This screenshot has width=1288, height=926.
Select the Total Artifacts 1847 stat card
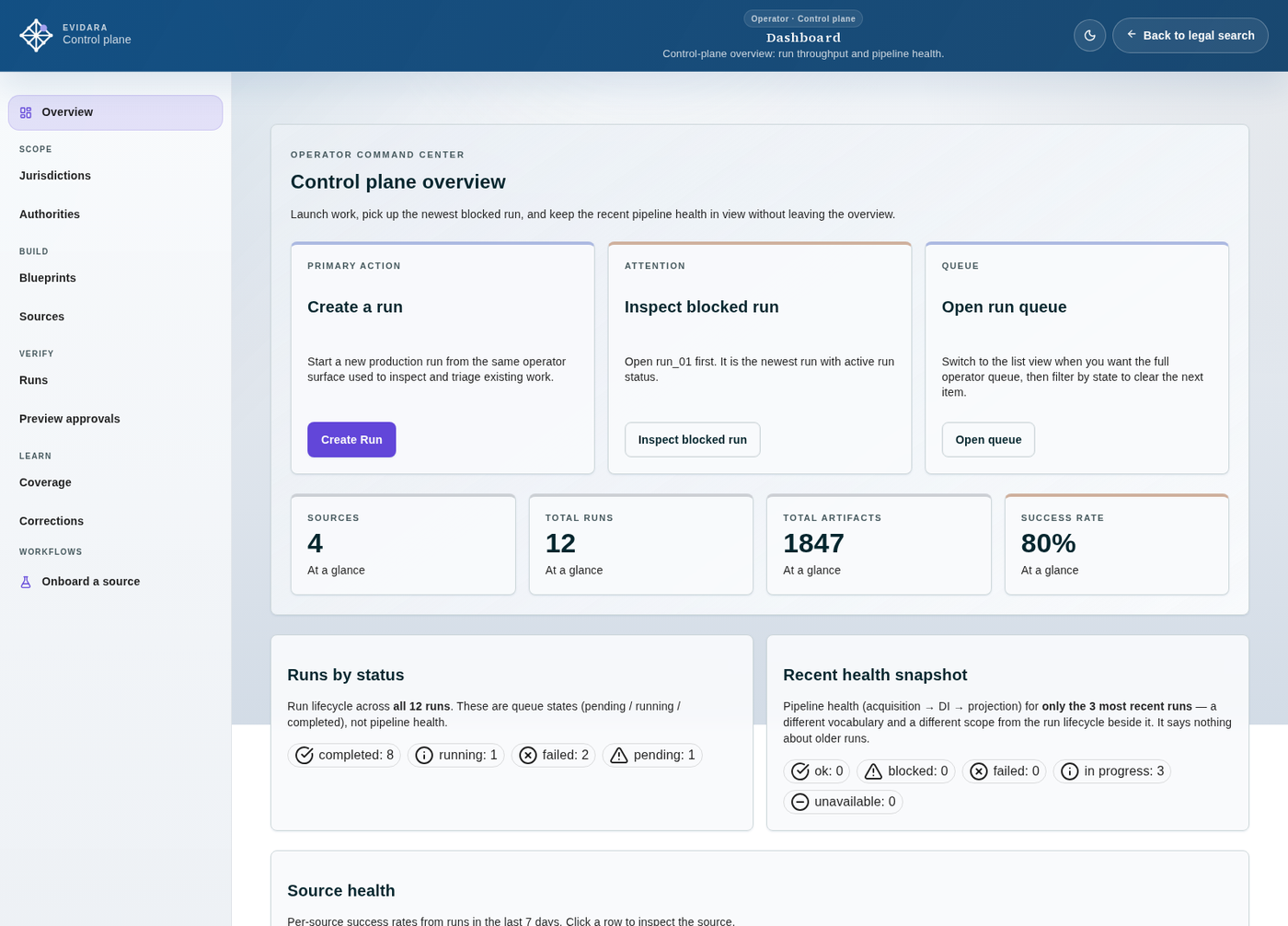(879, 545)
